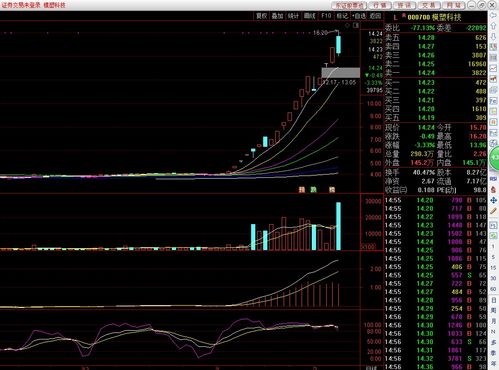This screenshot has height=370, width=499.
Task: Click the green checkmark sidebar icon
Action: tap(493, 236)
